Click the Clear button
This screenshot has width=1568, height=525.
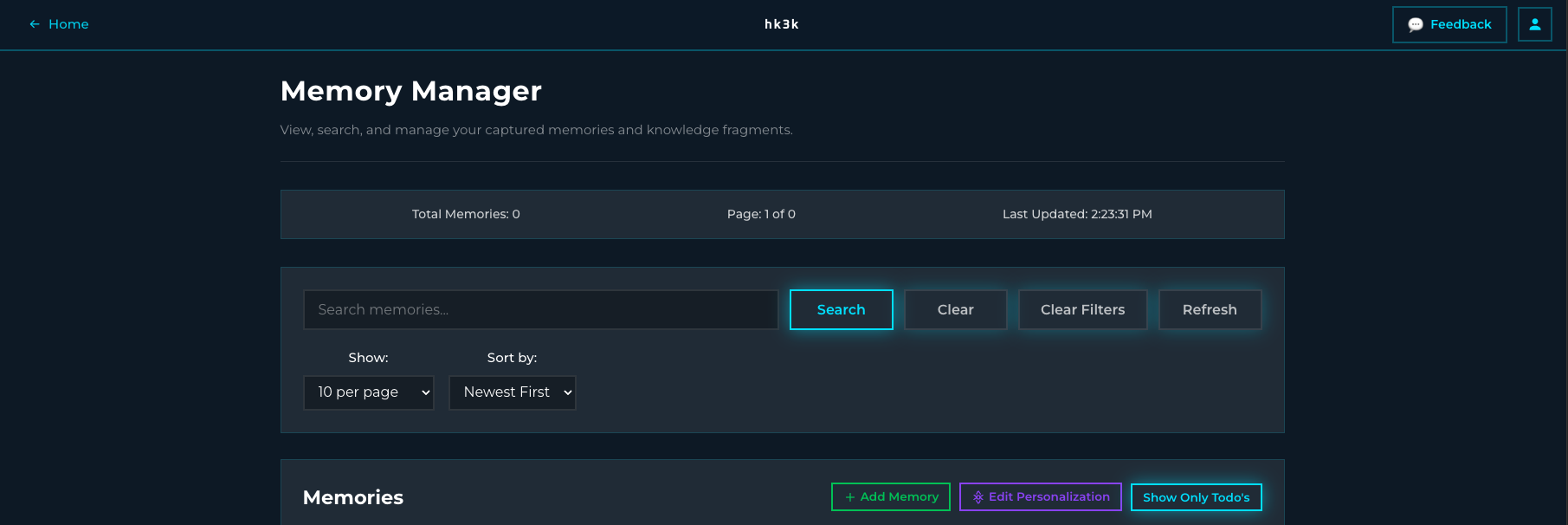[x=955, y=309]
